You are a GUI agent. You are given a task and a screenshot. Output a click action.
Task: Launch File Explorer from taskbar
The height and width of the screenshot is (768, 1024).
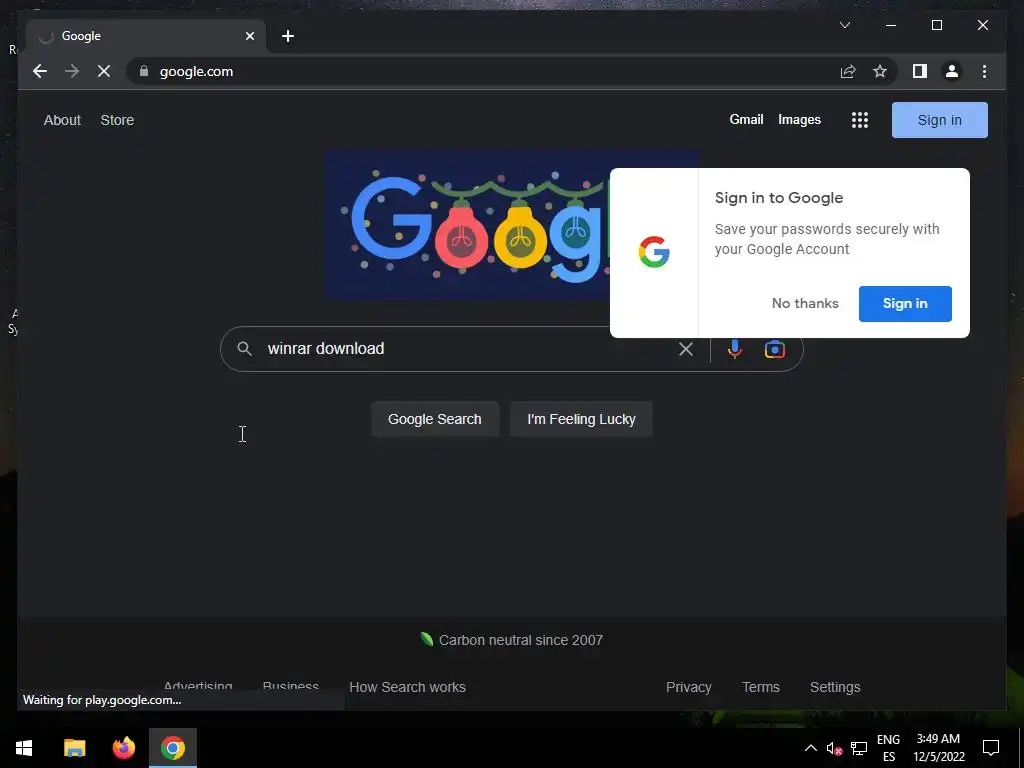click(74, 748)
